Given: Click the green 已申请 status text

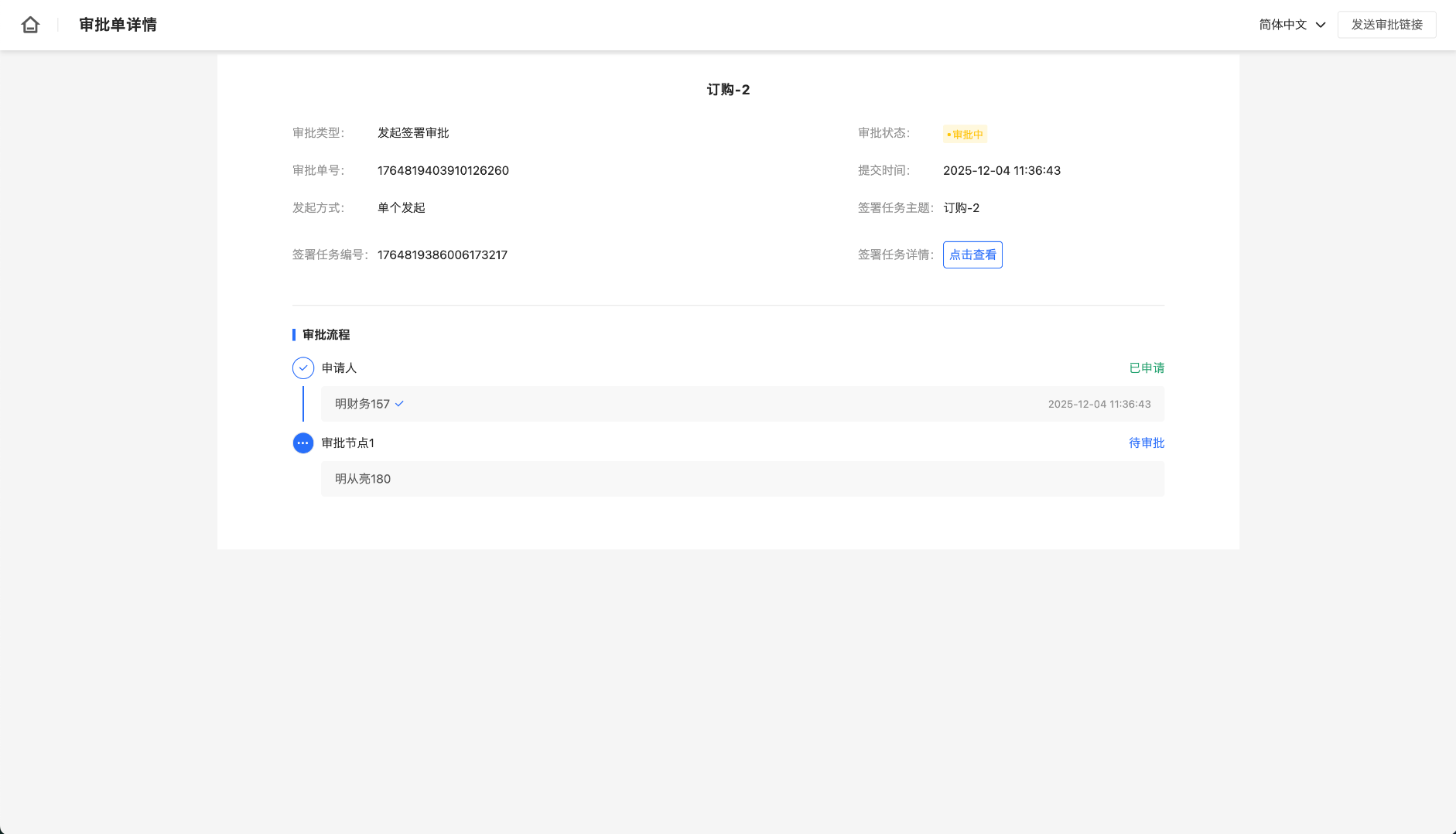Looking at the screenshot, I should [x=1147, y=368].
